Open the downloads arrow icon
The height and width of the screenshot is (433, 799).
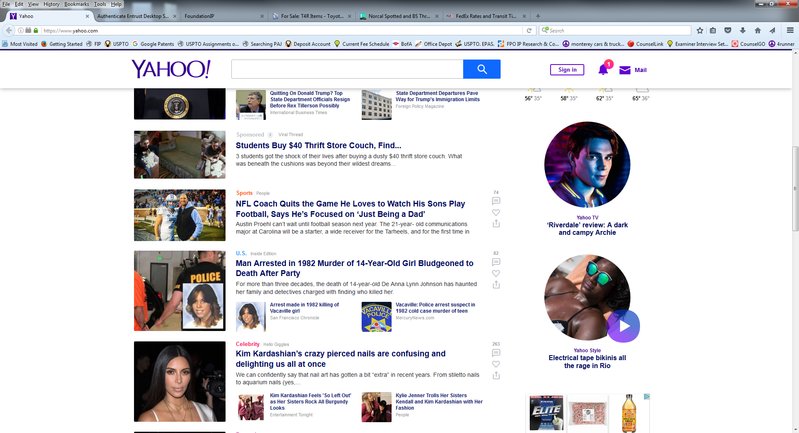742,31
